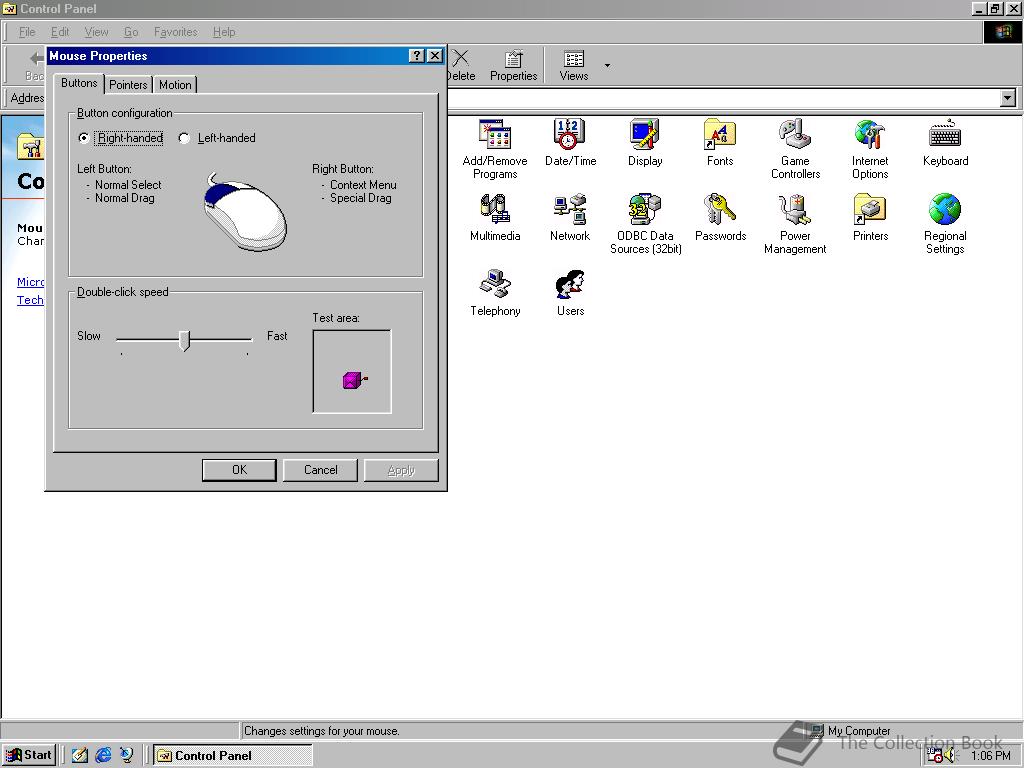Close the Mouse Properties dialog
Image resolution: width=1024 pixels, height=768 pixels.
(434, 56)
